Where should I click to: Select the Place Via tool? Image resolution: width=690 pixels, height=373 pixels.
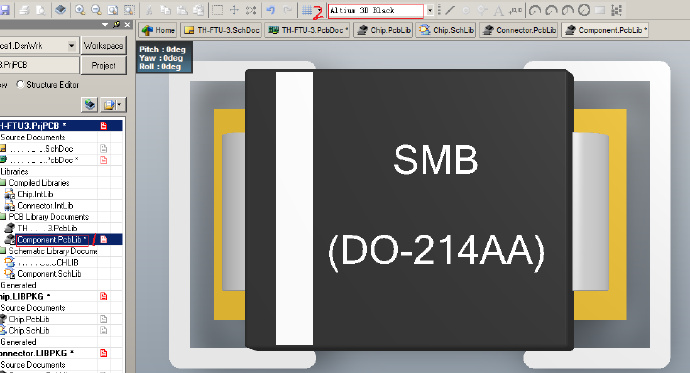coord(482,10)
